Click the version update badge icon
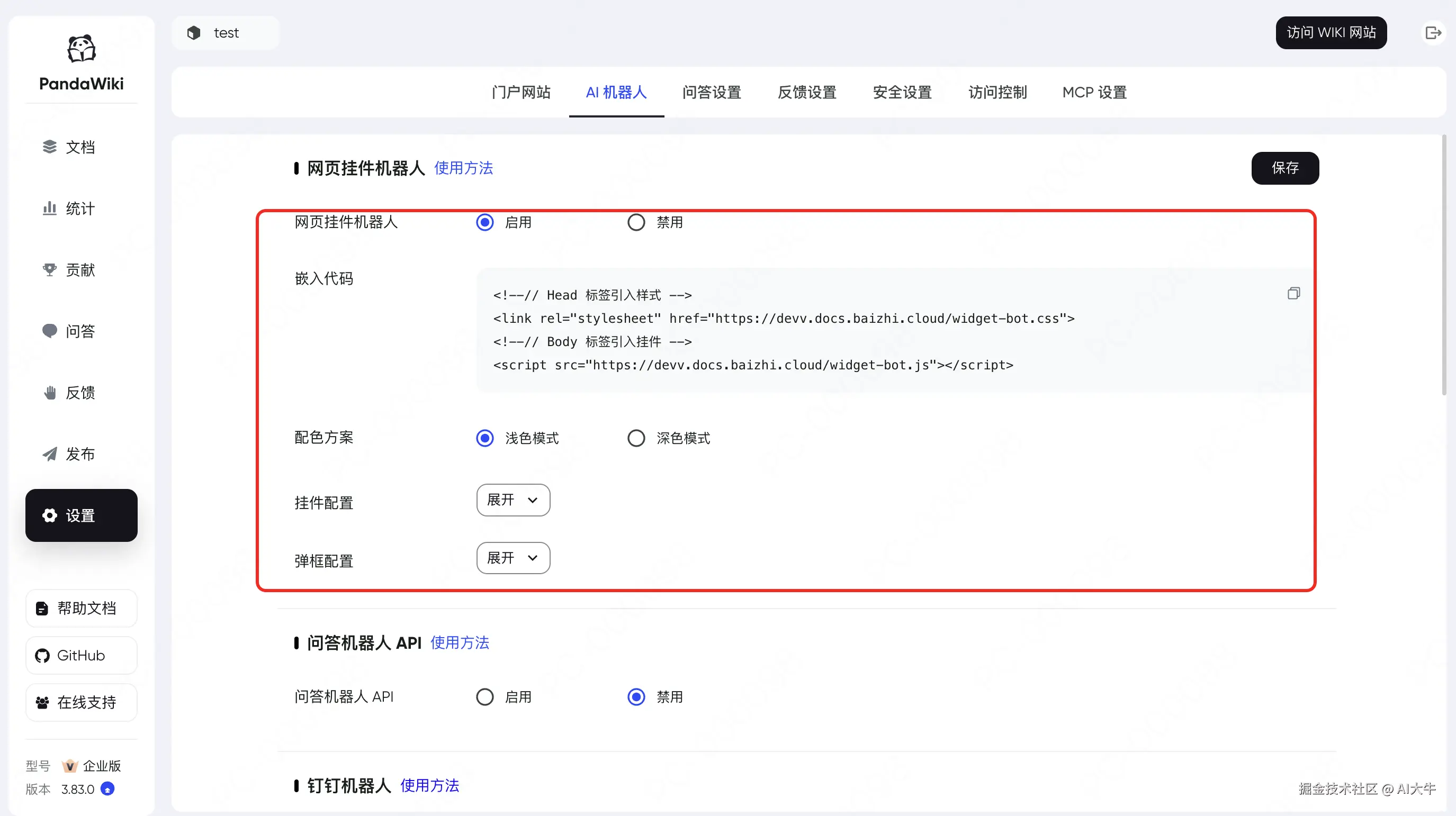Viewport: 1456px width, 816px height. tap(107, 789)
